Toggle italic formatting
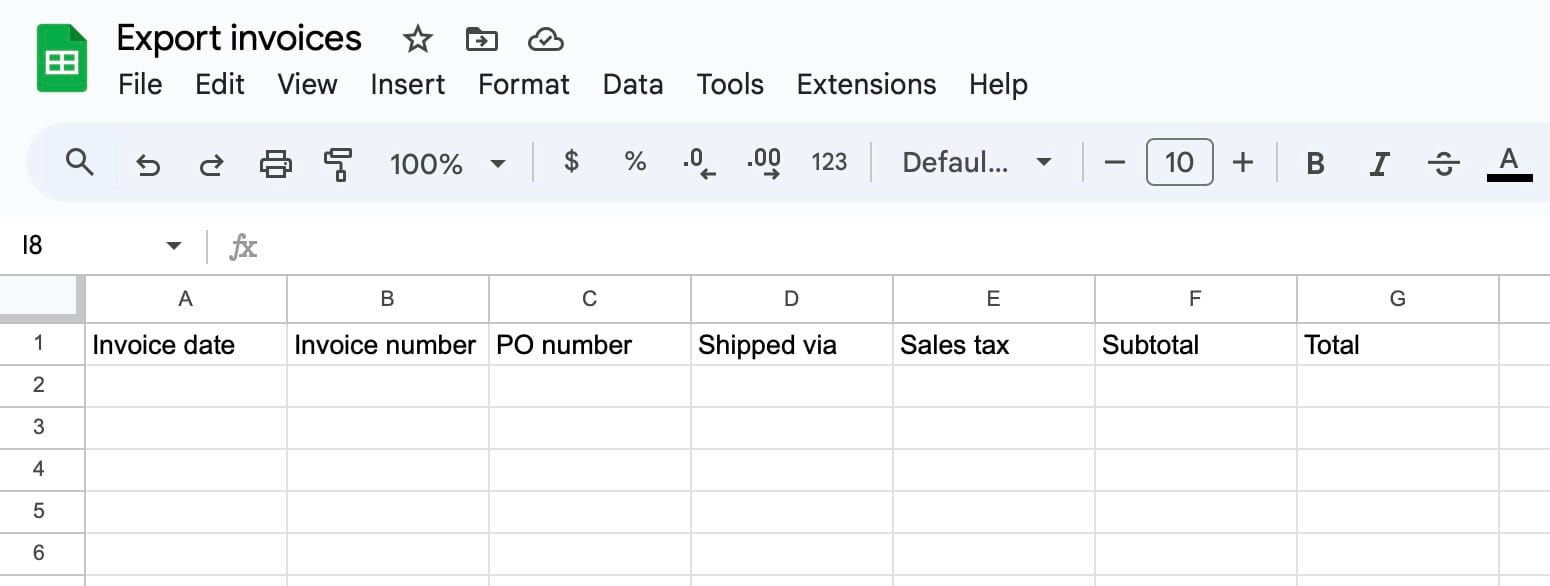This screenshot has height=586, width=1550. [x=1380, y=163]
